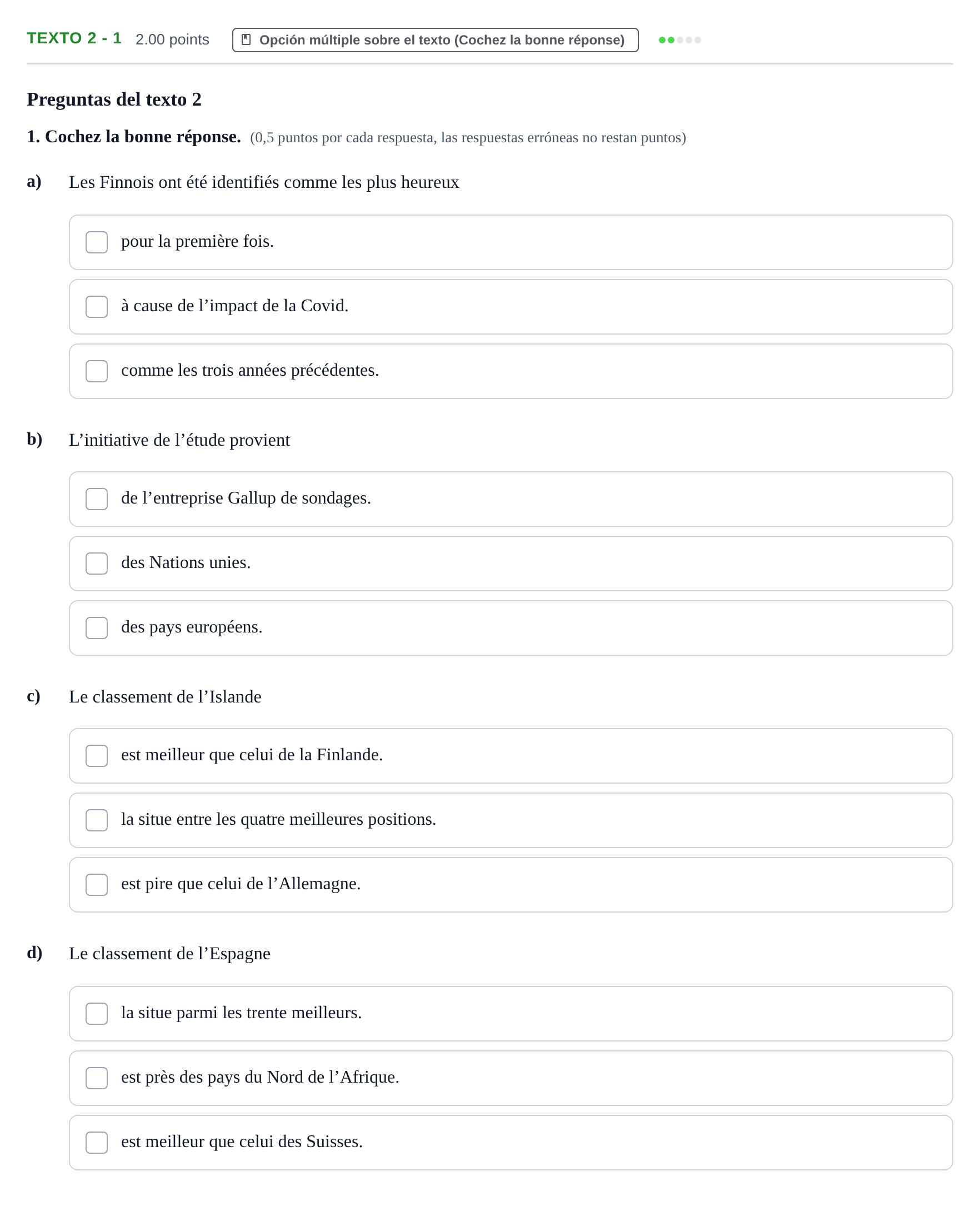The width and height of the screenshot is (980, 1206).
Task: Click the book icon in question type badge
Action: click(x=246, y=39)
